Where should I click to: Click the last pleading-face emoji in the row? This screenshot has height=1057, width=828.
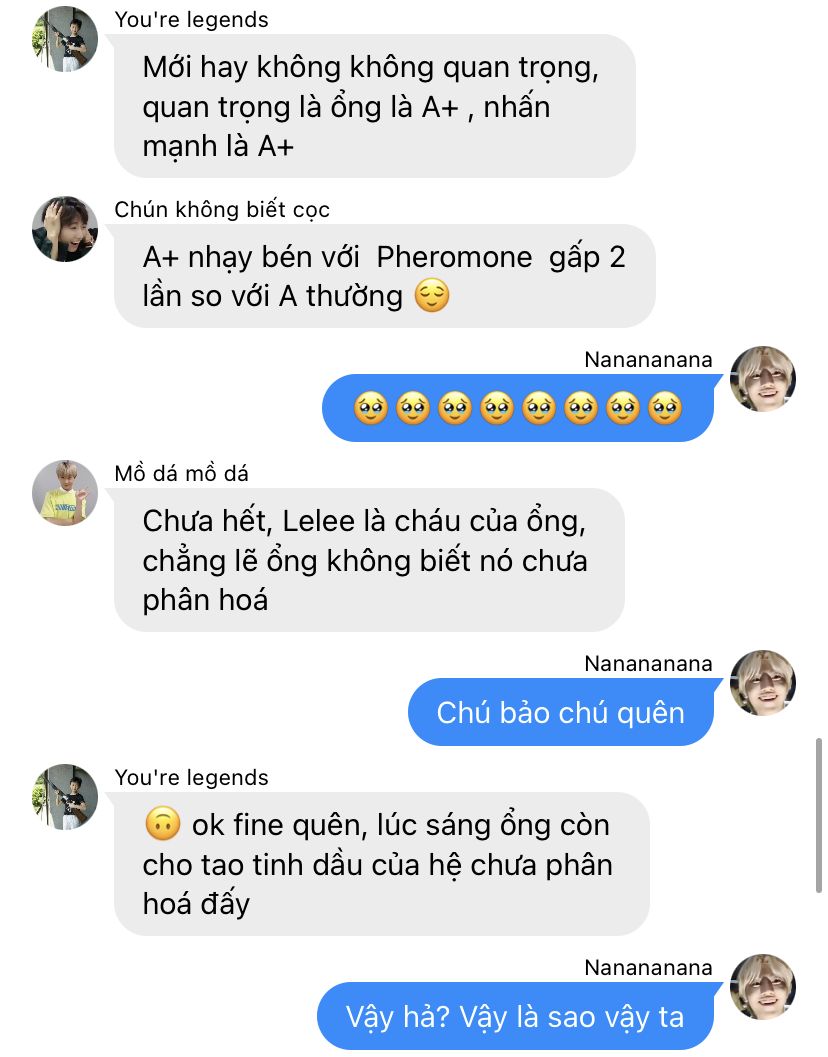tap(665, 408)
